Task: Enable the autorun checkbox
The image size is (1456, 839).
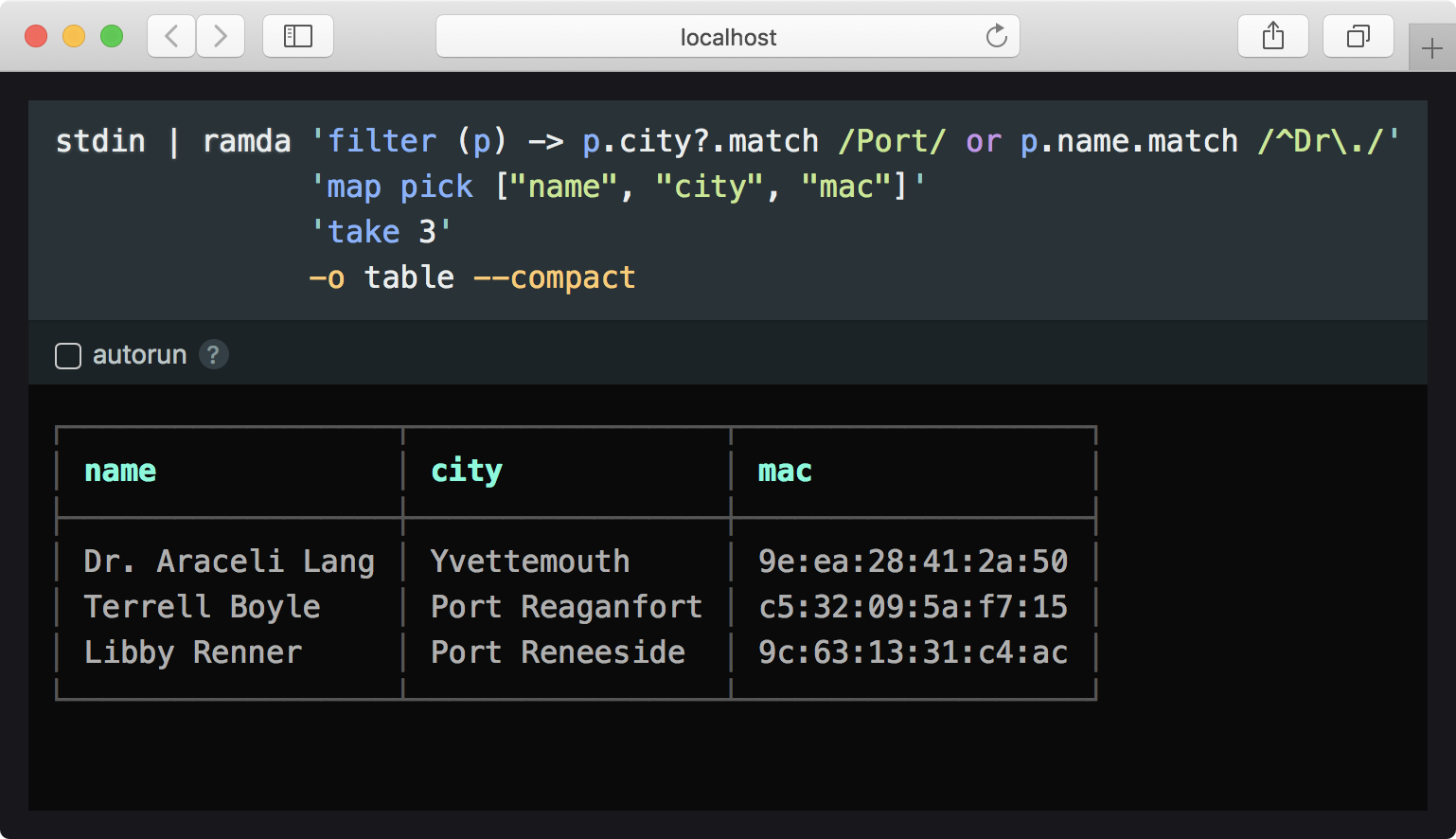Action: point(68,356)
